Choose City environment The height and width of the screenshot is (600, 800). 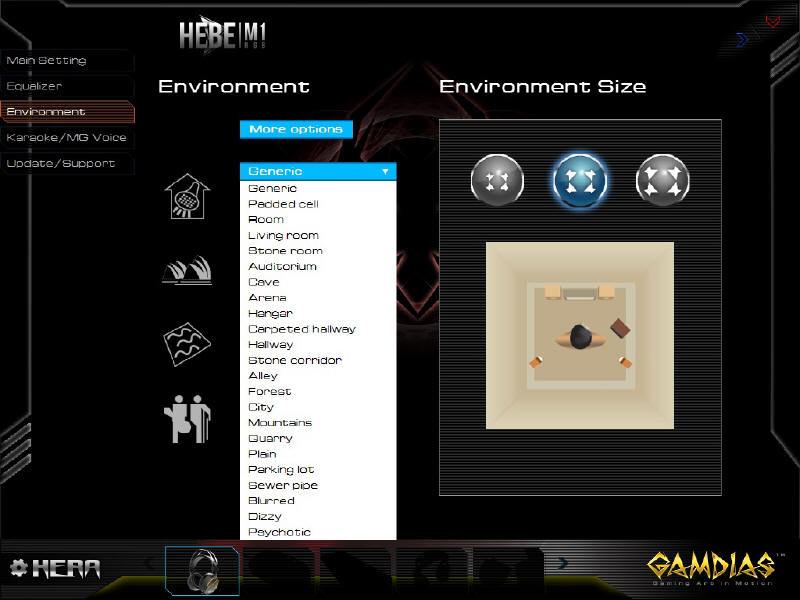[318, 407]
